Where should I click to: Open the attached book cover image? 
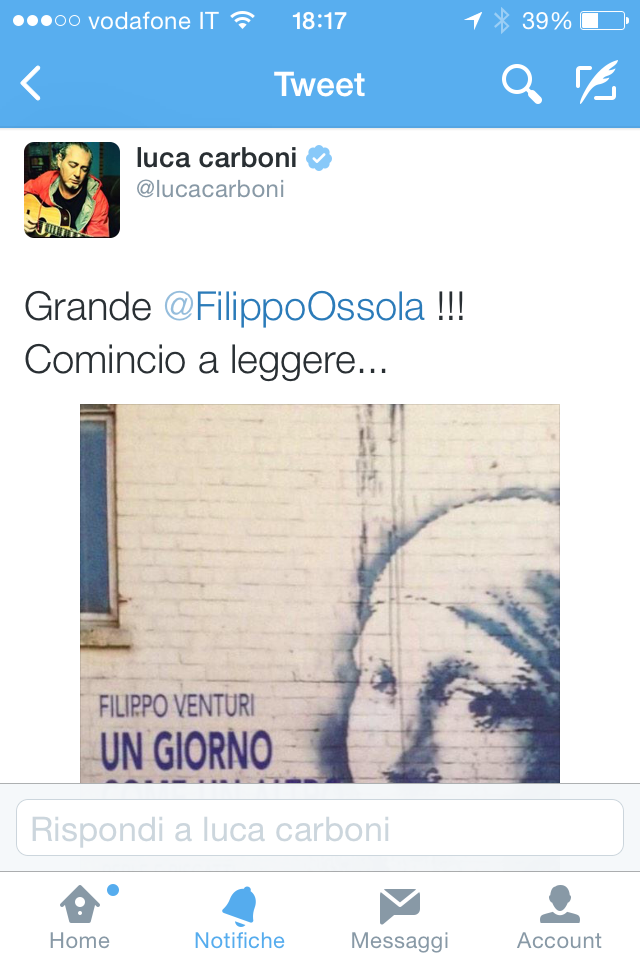[x=320, y=593]
